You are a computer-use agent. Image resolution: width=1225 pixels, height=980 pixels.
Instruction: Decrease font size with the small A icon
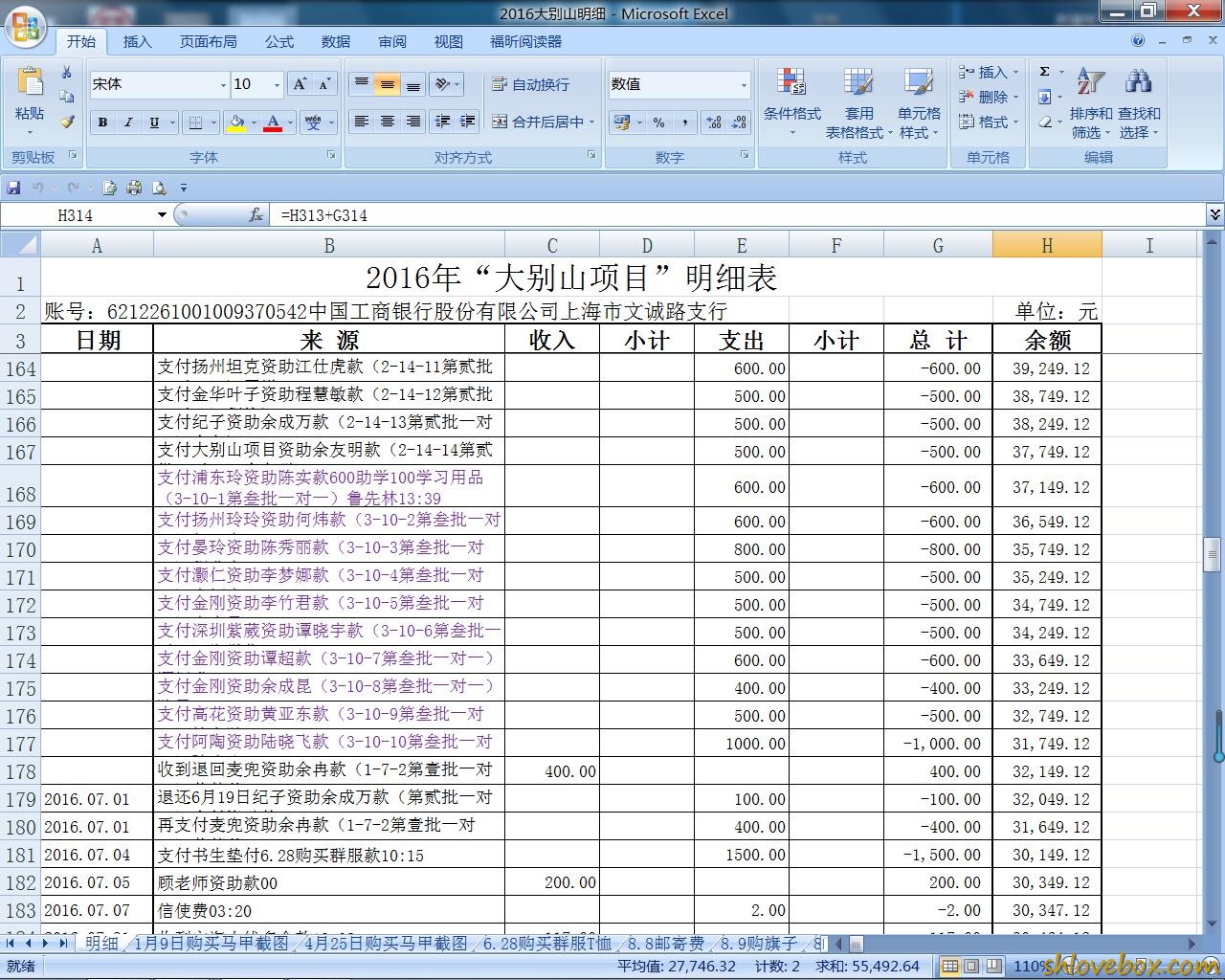324,84
